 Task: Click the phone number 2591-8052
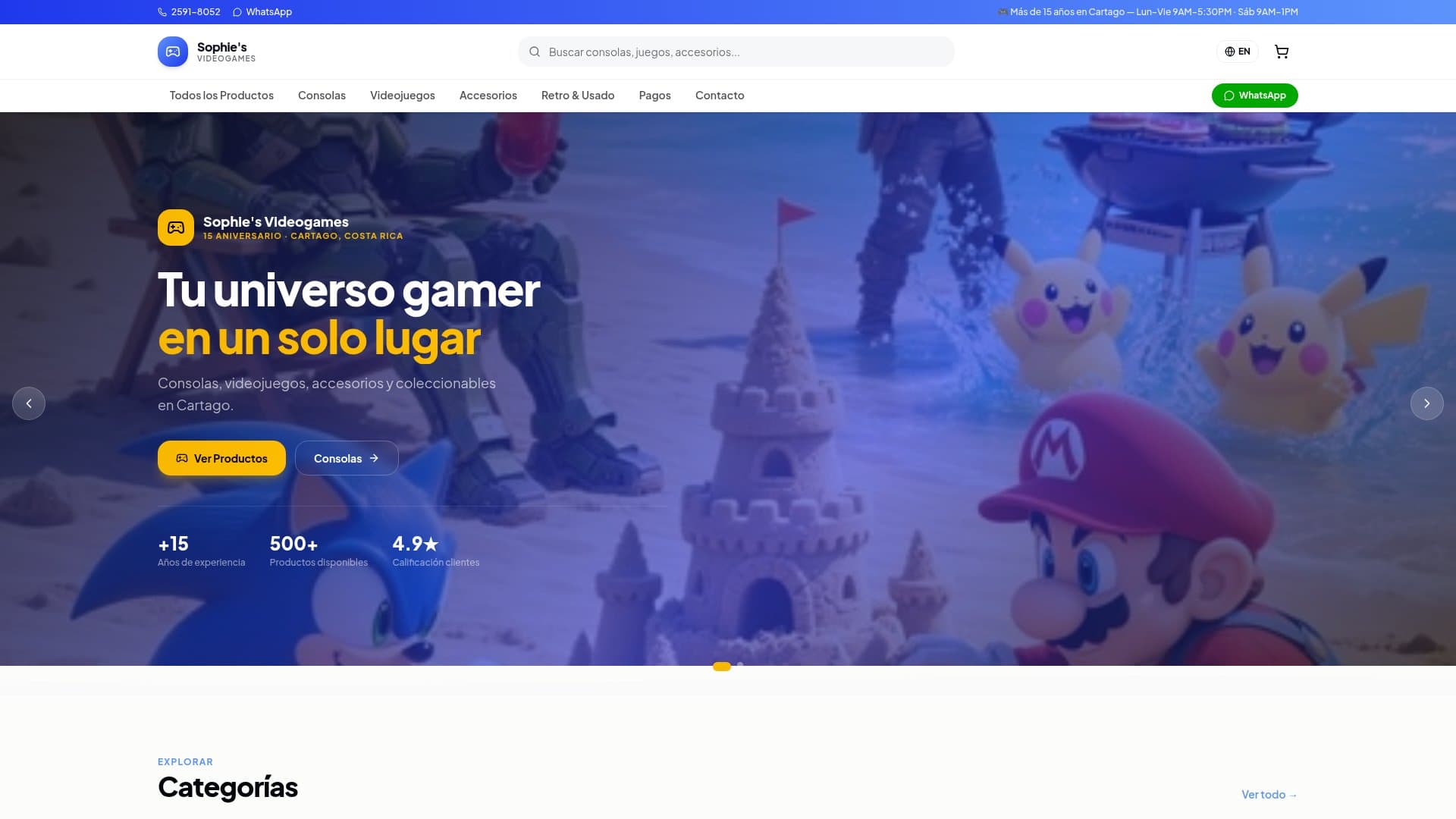189,12
